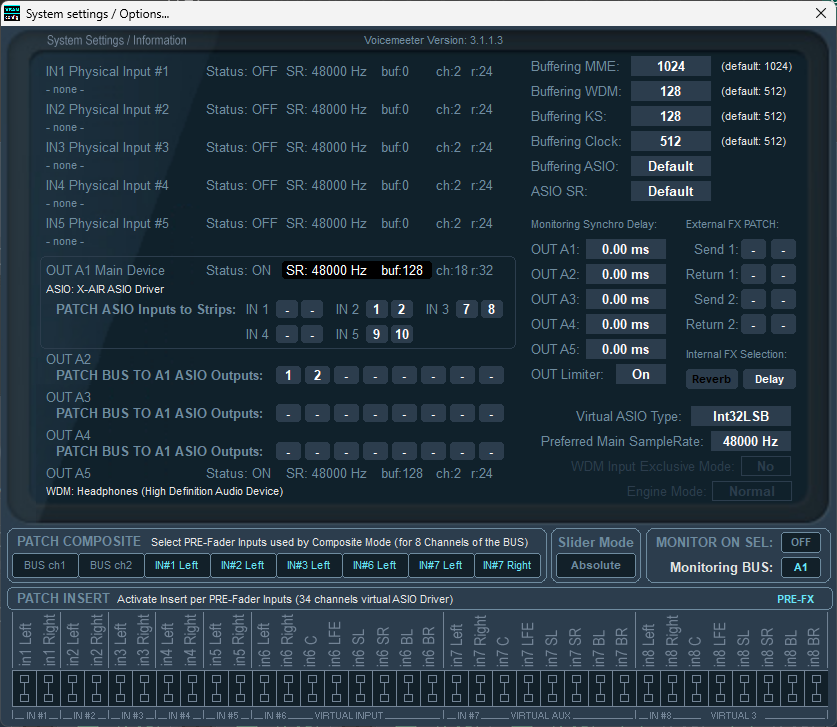Toggle MONITOR ON SEL off switch

point(800,542)
